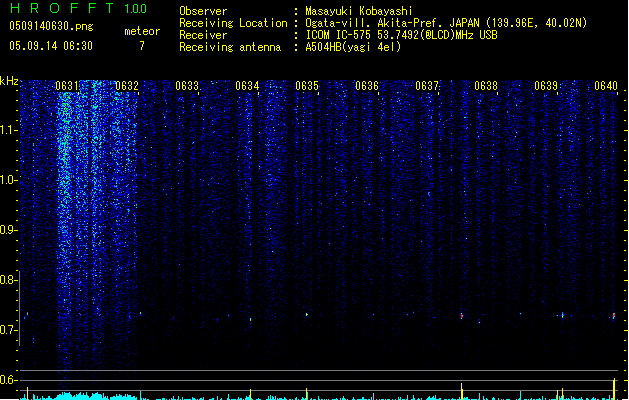Click the tall yellow detection spike at 0640

614,388
